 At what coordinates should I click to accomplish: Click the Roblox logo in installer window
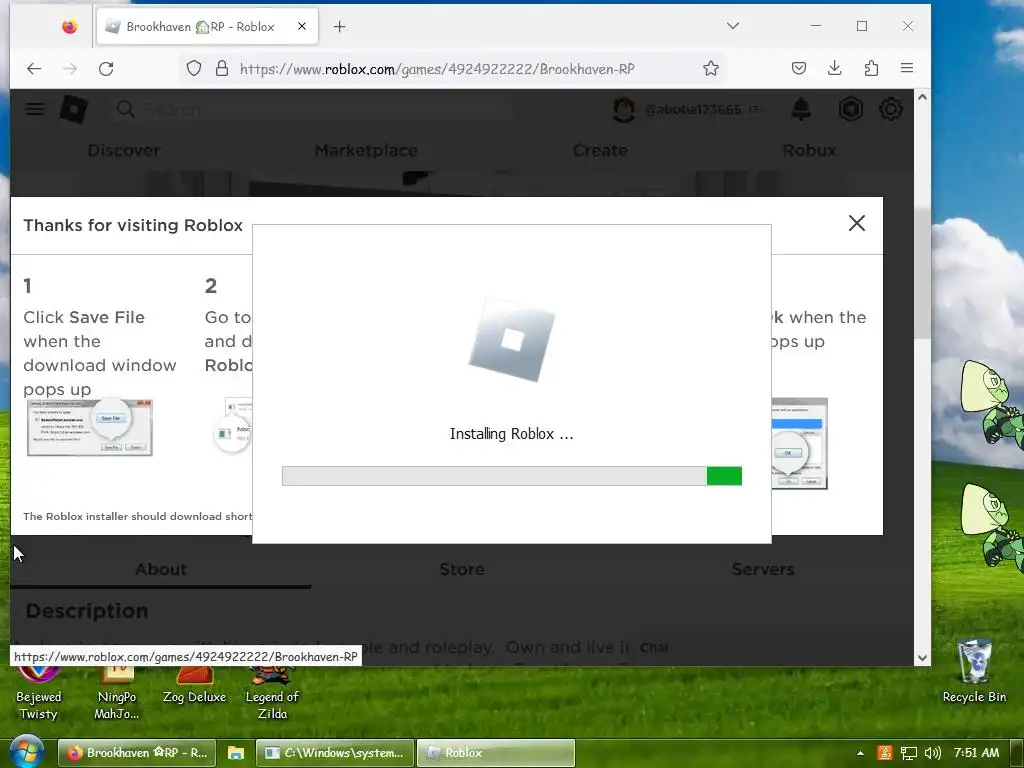point(512,338)
